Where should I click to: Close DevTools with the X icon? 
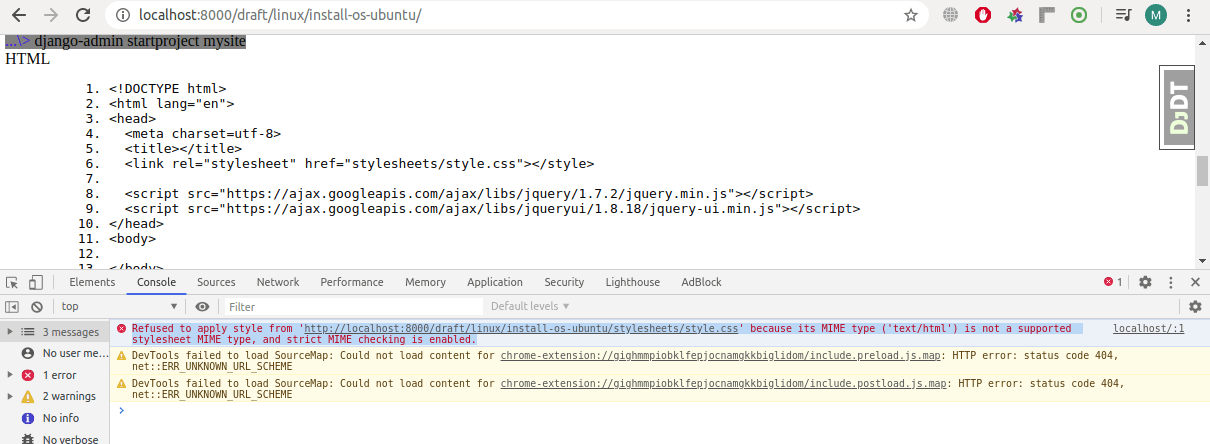click(1195, 283)
